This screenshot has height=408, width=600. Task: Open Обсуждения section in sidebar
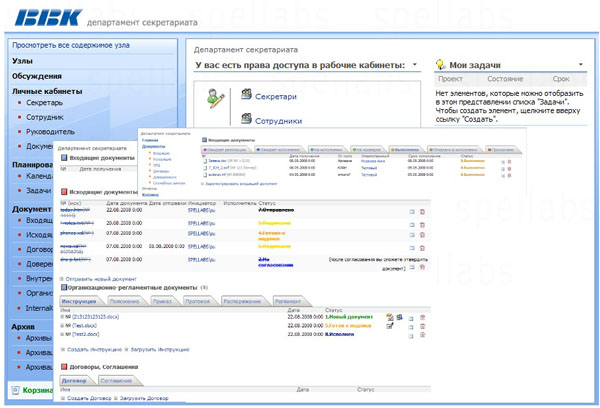click(x=37, y=76)
